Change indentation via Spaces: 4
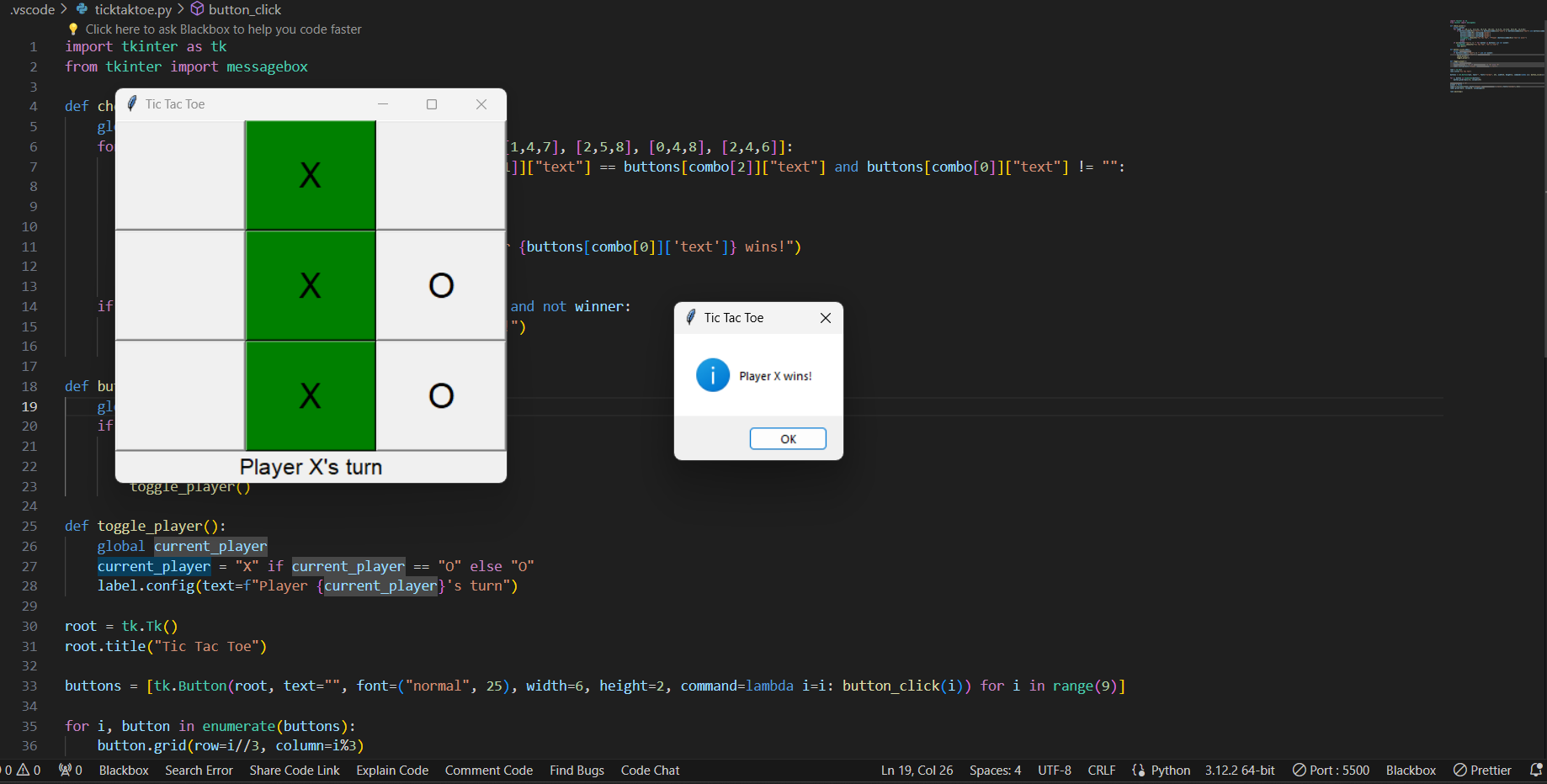The height and width of the screenshot is (784, 1547). tap(995, 770)
